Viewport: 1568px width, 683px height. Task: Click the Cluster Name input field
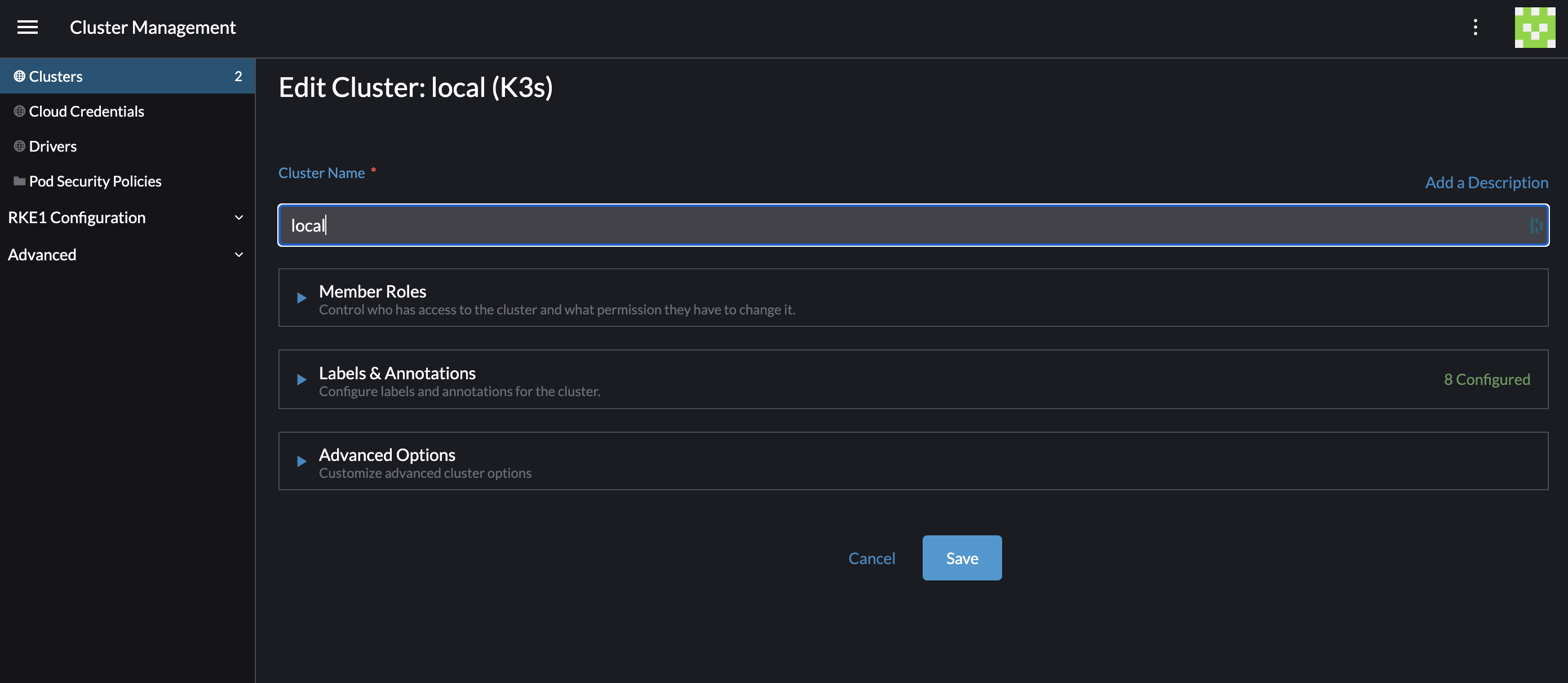(x=913, y=224)
